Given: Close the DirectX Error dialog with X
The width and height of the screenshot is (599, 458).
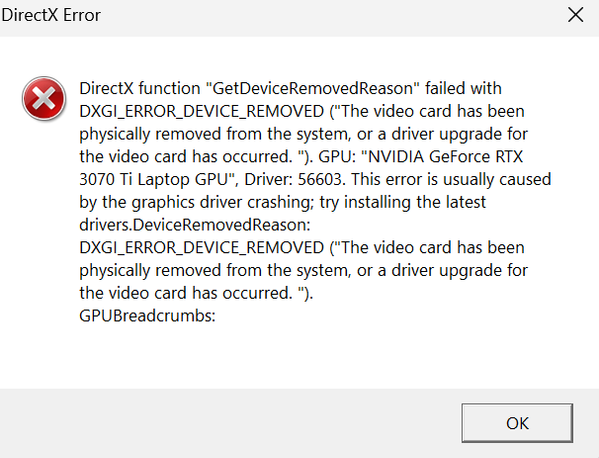Looking at the screenshot, I should [575, 15].
